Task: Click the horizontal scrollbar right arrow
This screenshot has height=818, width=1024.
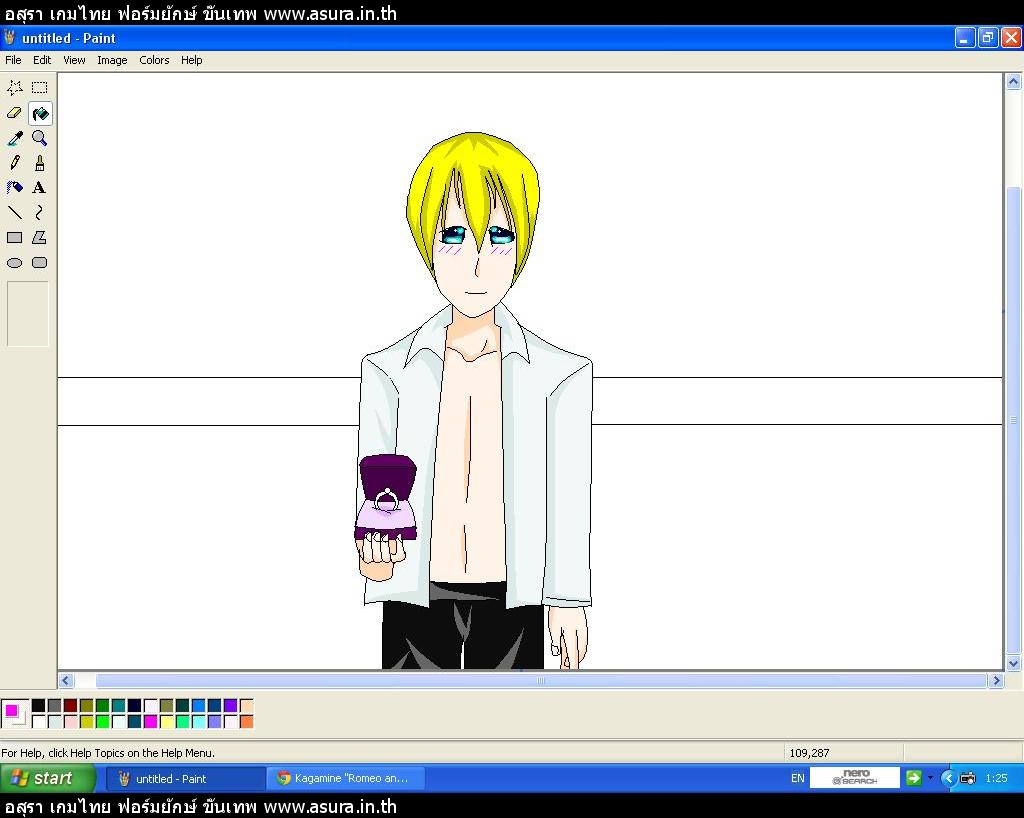Action: tap(996, 680)
